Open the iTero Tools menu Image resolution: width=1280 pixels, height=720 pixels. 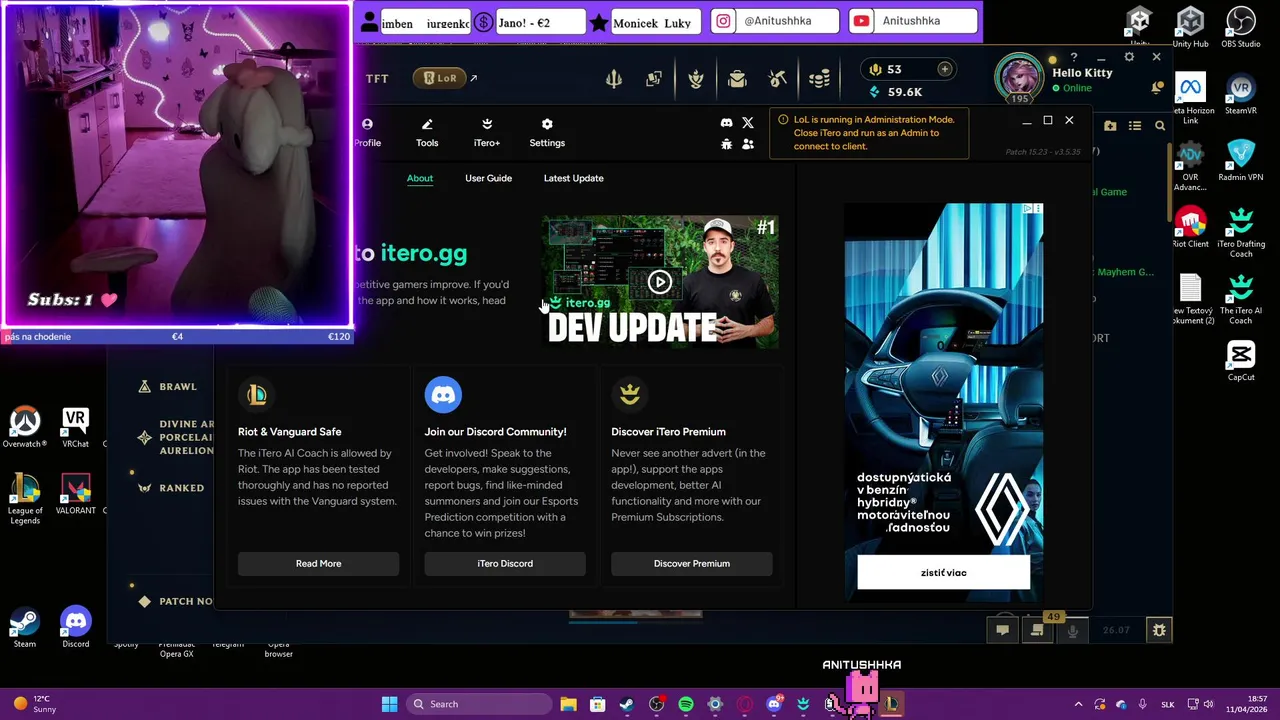(x=427, y=133)
